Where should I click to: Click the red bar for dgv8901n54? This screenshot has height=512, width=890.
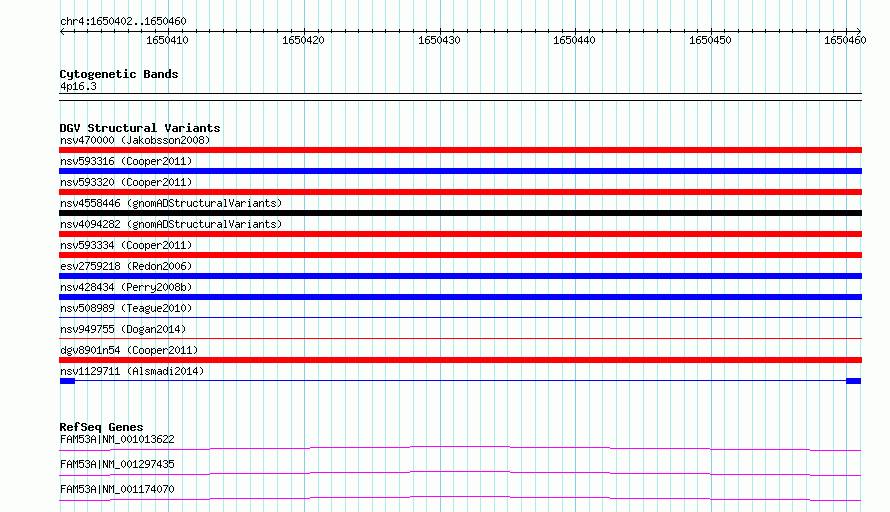pyautogui.click(x=460, y=360)
